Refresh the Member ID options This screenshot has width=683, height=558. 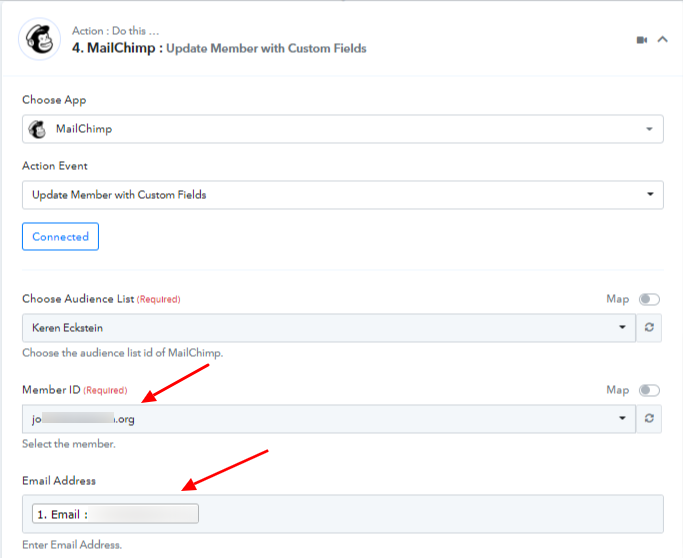(x=649, y=419)
